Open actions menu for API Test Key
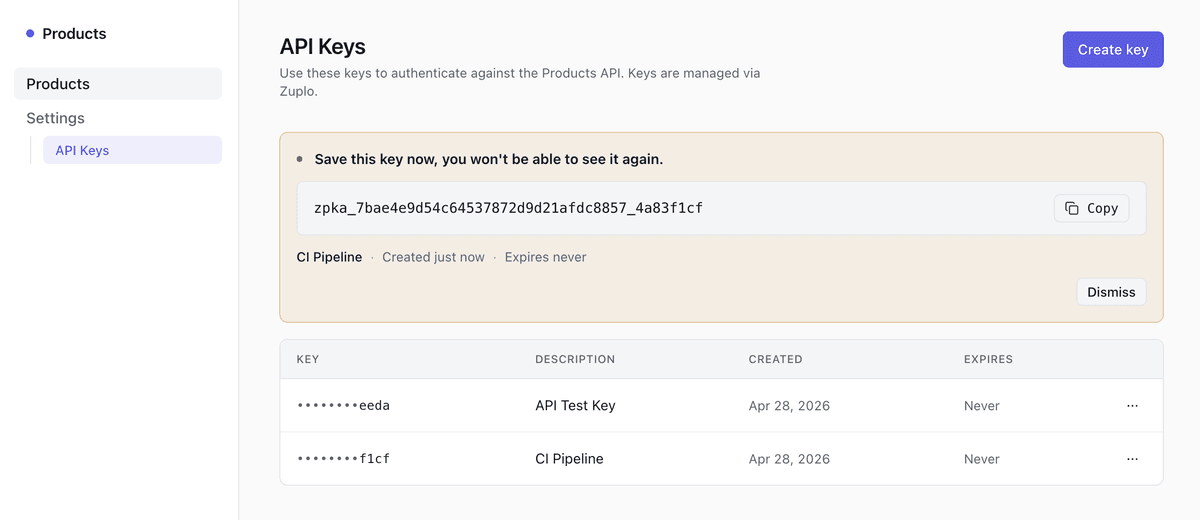 1132,406
